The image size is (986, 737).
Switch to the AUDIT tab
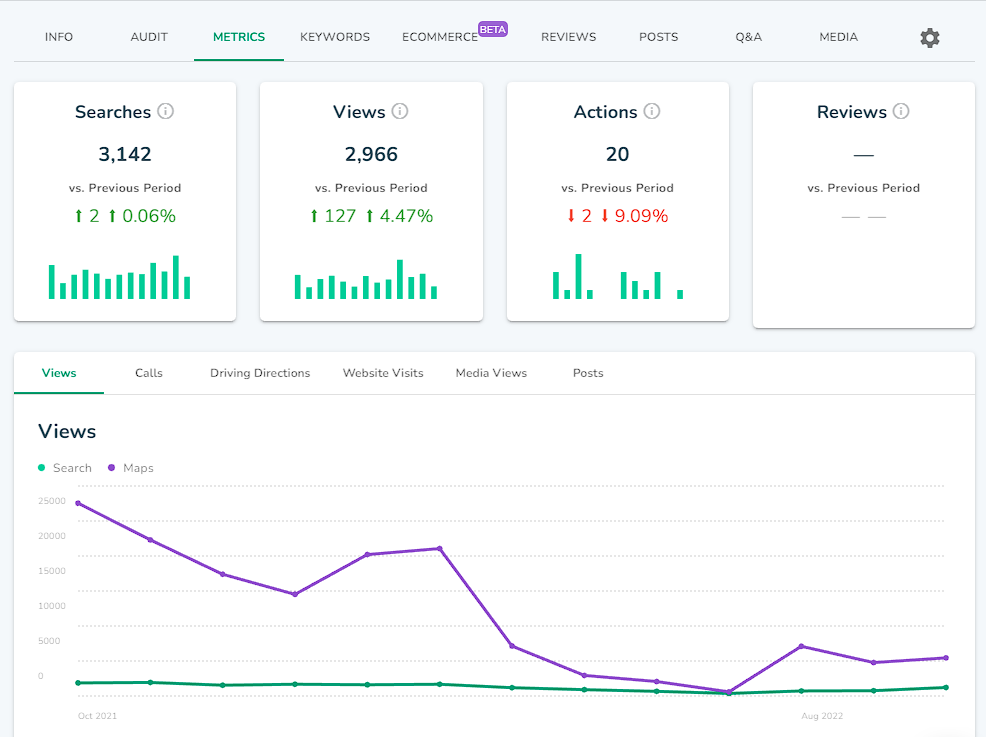(149, 37)
